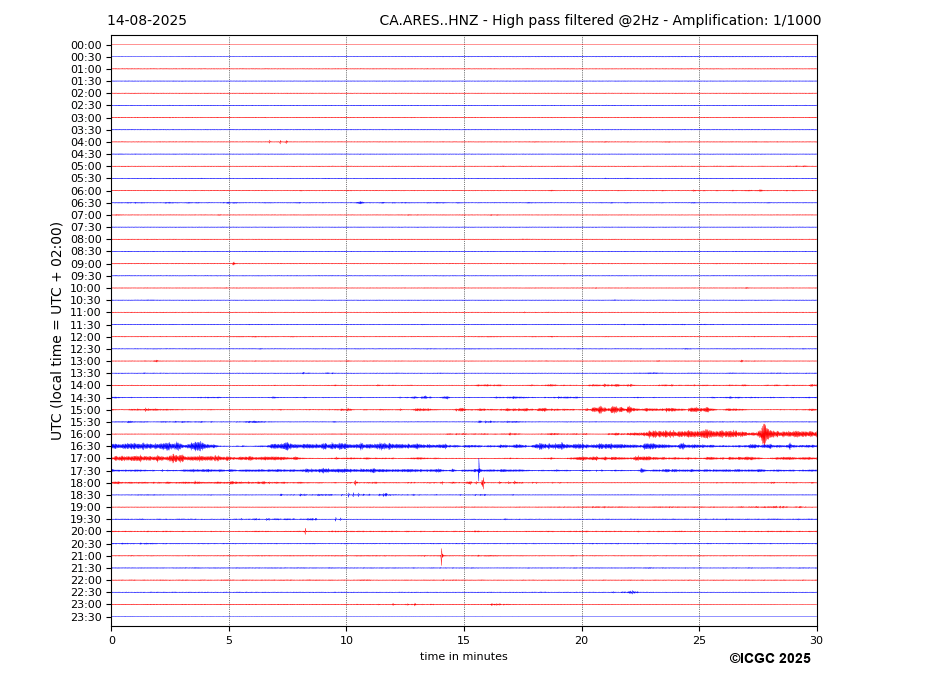Select the CA.ARES..HNZ plot title
927x696 pixels.
click(x=599, y=21)
